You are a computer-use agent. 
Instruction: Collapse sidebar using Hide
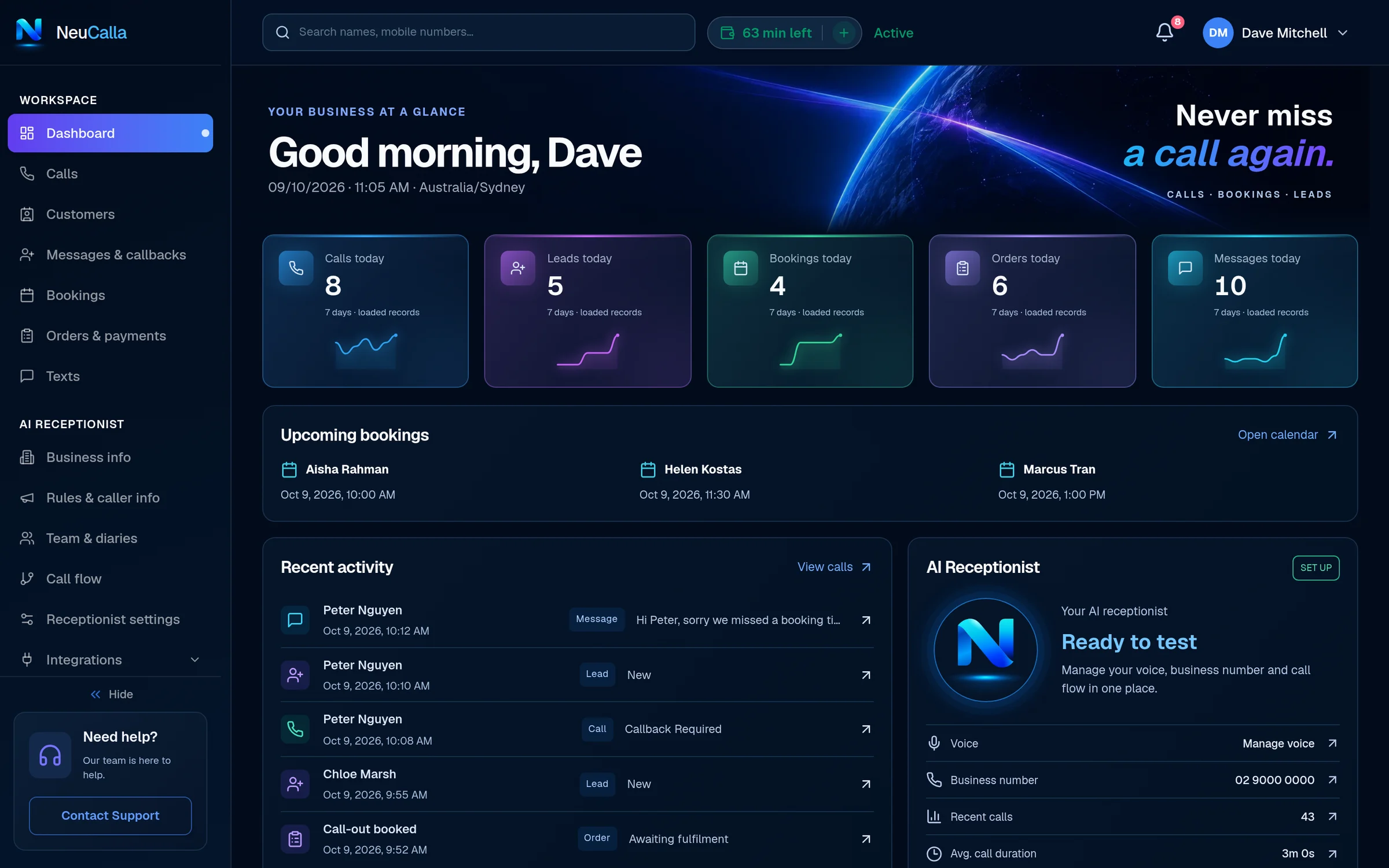tap(112, 694)
